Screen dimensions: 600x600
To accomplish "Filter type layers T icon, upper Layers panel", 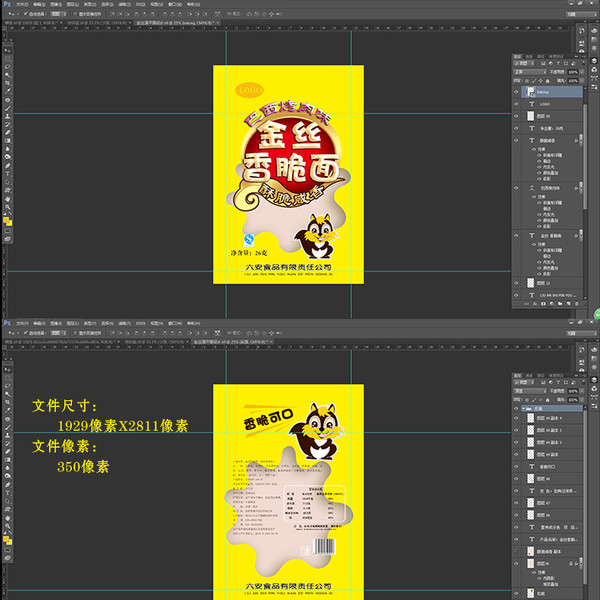I will [x=558, y=63].
